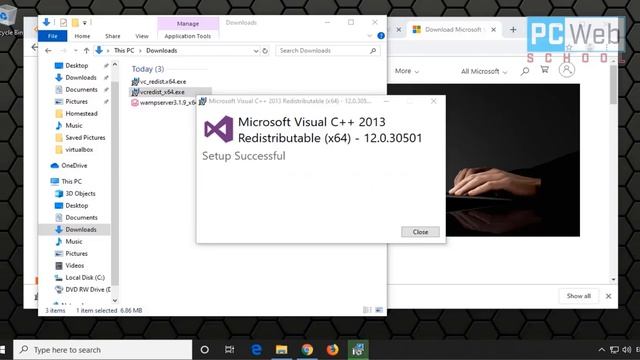Open pinned Pictures in Quick access
Viewport: 640px width, 360px height.
[x=76, y=102]
